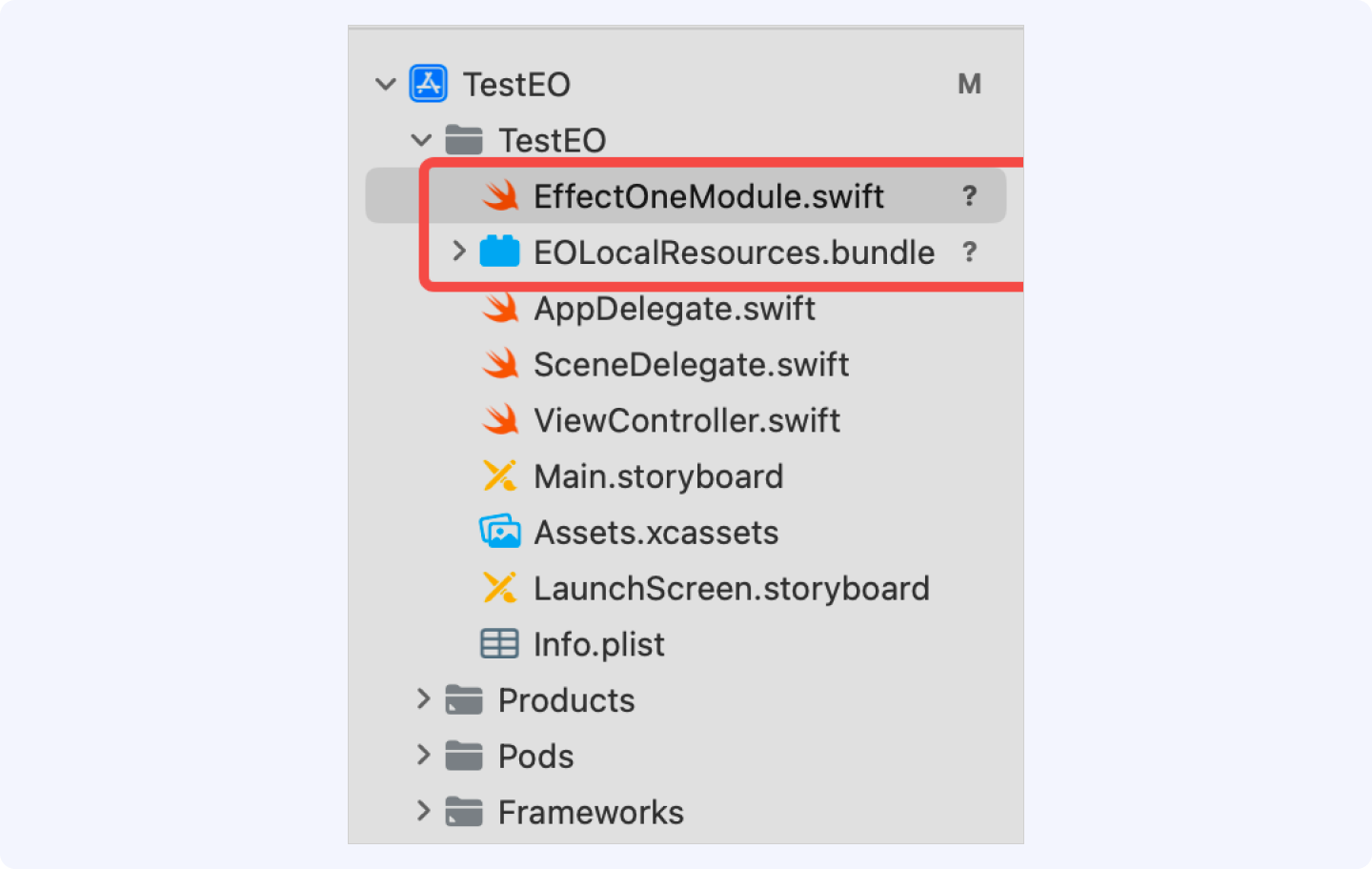Select the SceneDelegate.swift file name
Screen dimensions: 1372x869
pyautogui.click(x=691, y=365)
